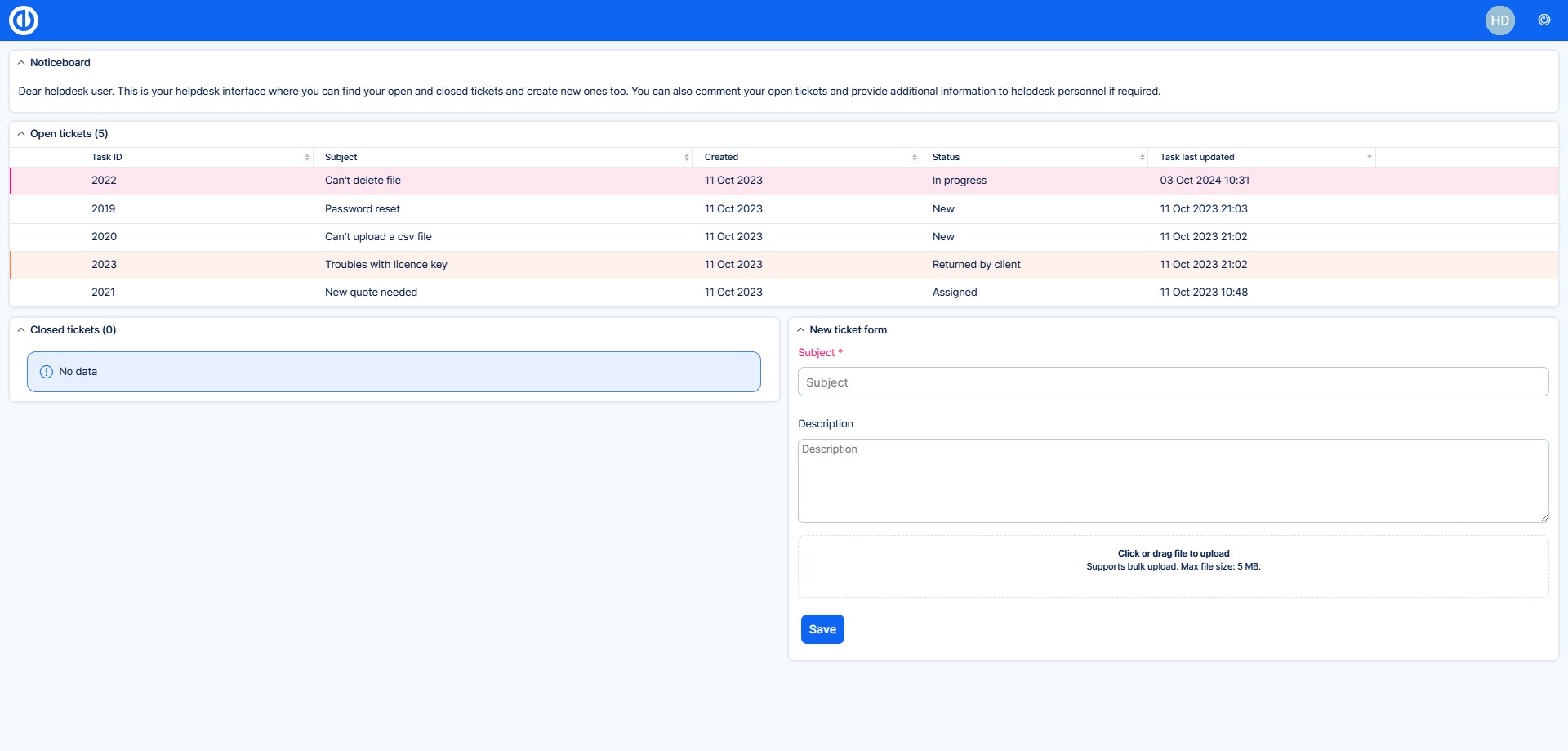This screenshot has height=751, width=1568.
Task: Sort by Task ID column arrows
Action: click(x=307, y=157)
